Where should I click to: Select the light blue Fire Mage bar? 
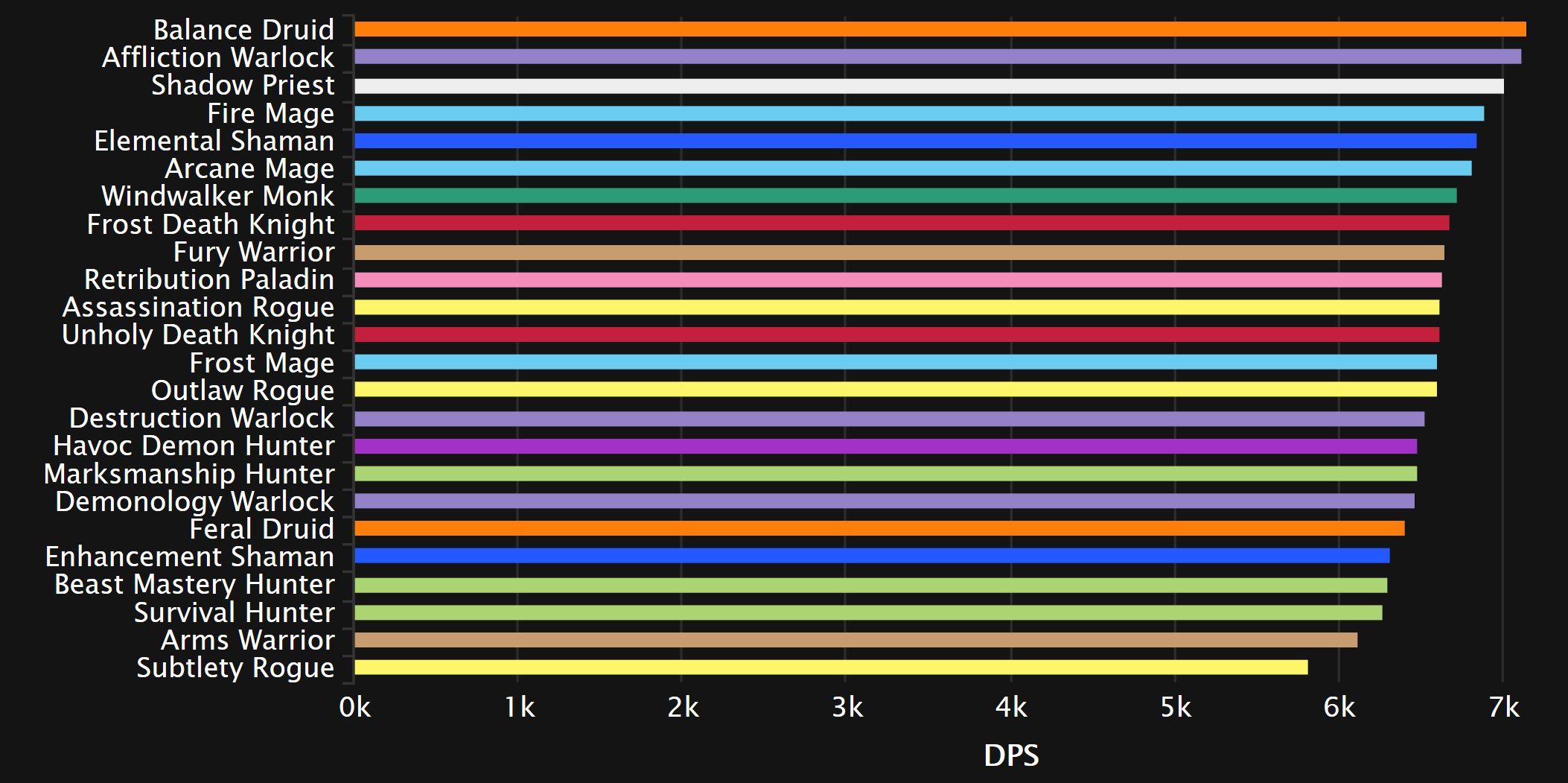pyautogui.click(x=920, y=113)
